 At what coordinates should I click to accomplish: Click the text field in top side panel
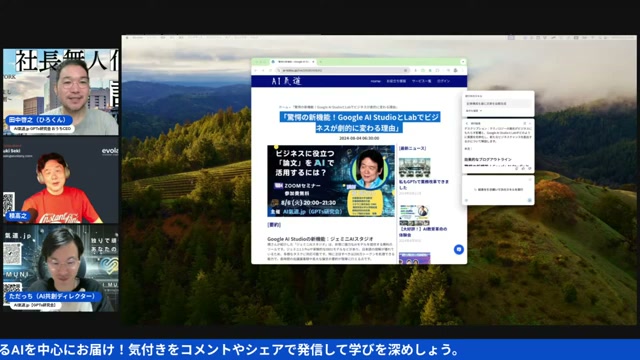(498, 104)
